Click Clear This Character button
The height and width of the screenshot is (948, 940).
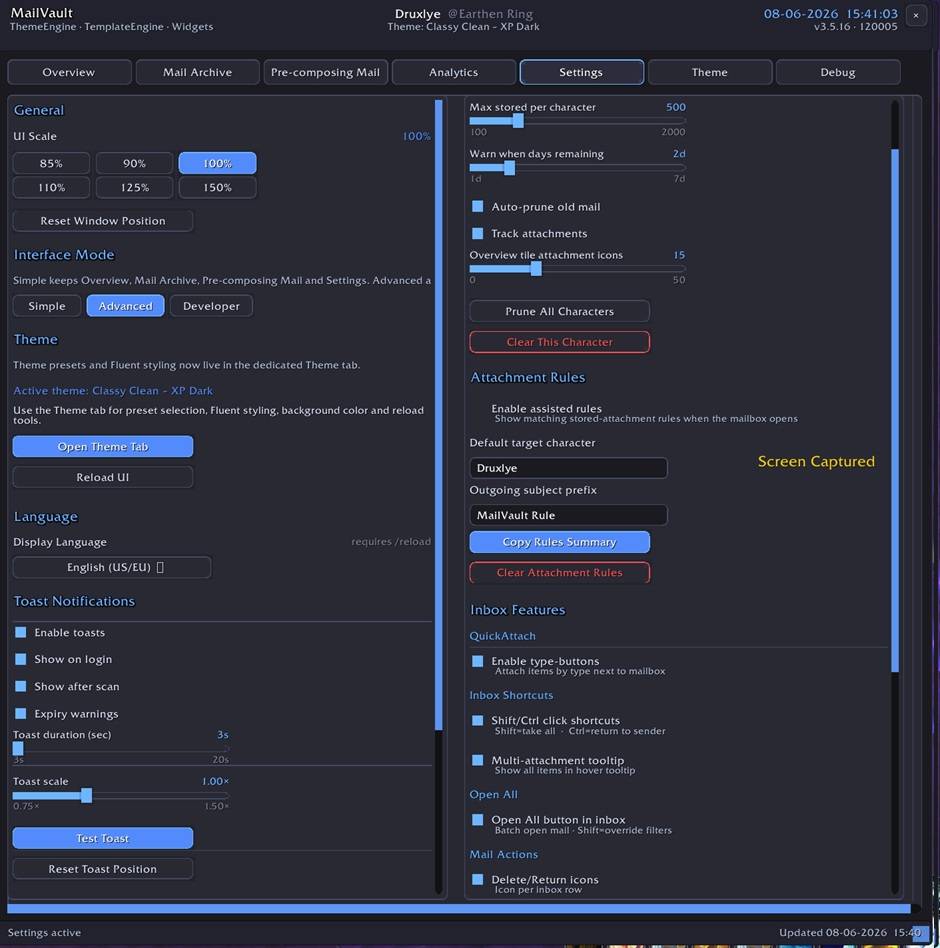[x=560, y=342]
